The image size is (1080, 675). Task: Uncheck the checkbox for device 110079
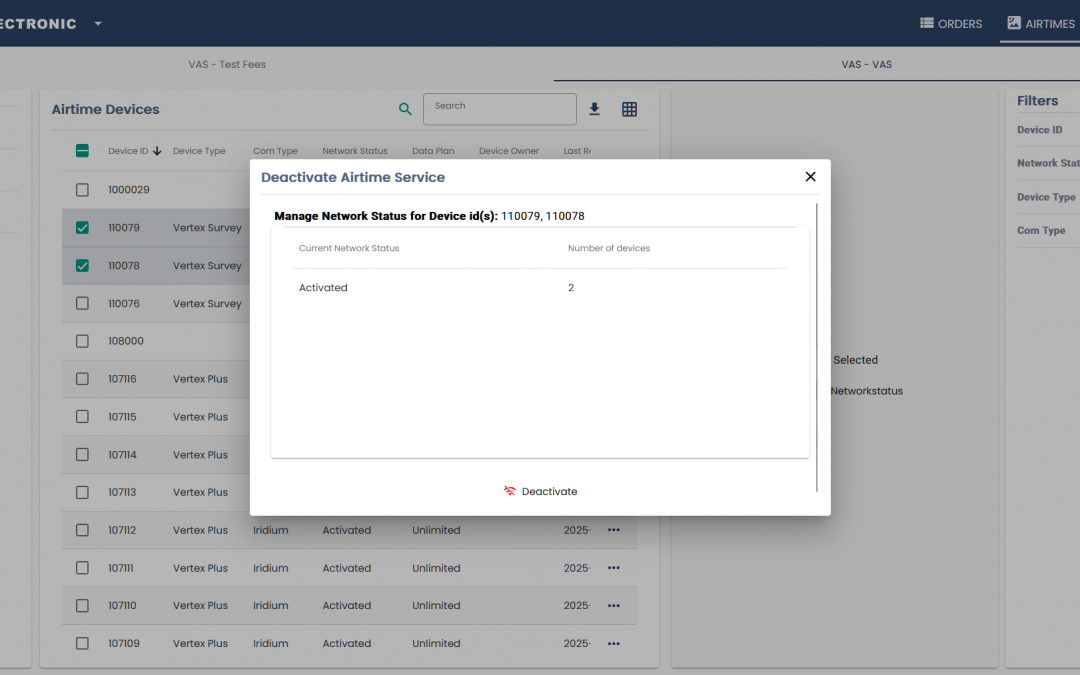coord(82,228)
